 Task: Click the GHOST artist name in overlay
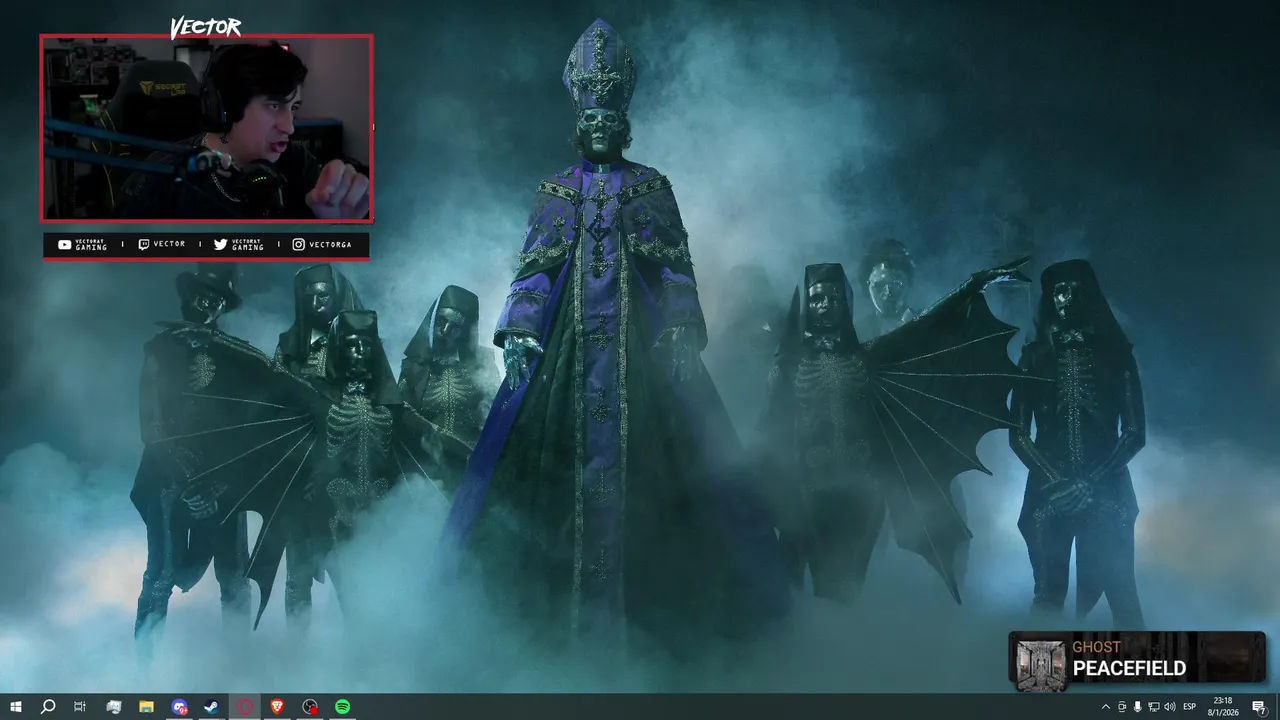click(1096, 647)
